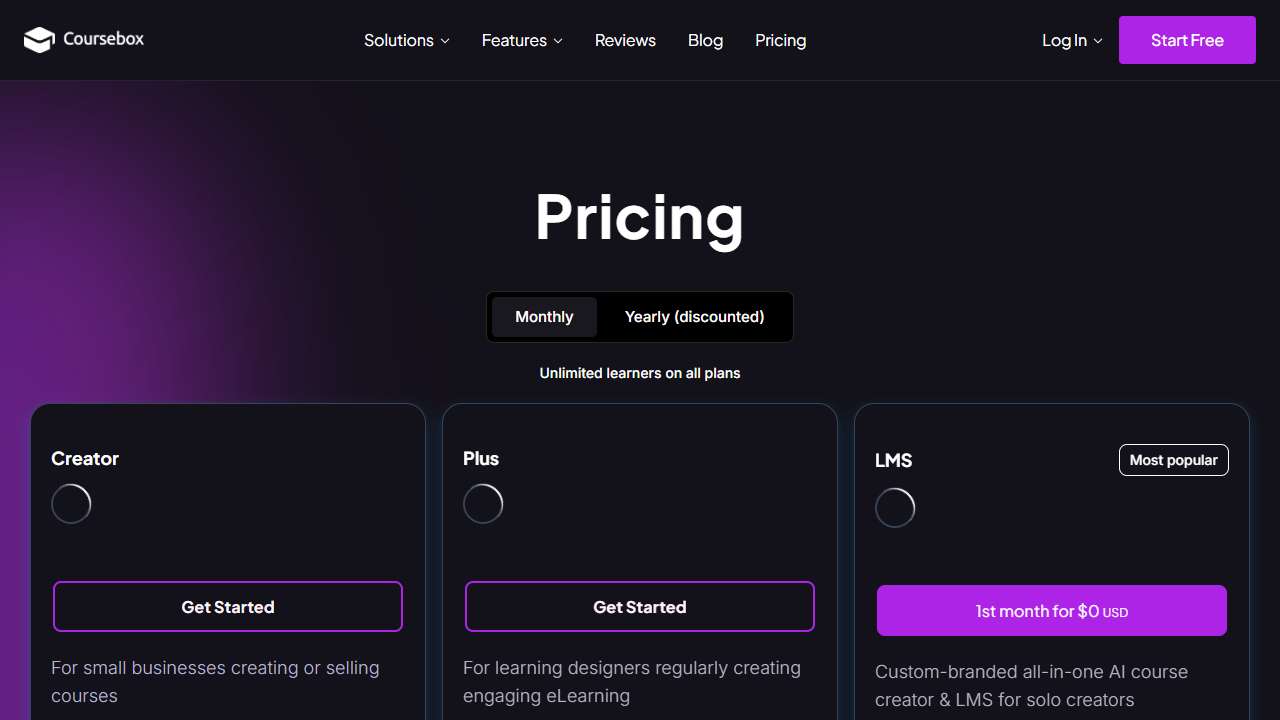Image resolution: width=1280 pixels, height=720 pixels.
Task: Click the Most popular badge on LMS
Action: [1173, 460]
